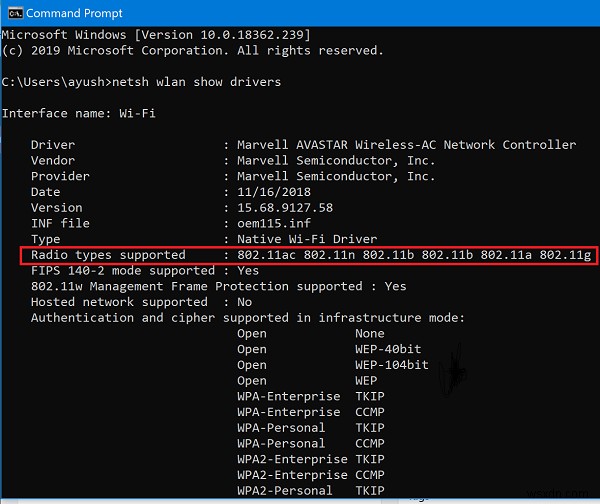The width and height of the screenshot is (600, 504).
Task: Click the 802.11a radio type value
Action: coord(506,255)
